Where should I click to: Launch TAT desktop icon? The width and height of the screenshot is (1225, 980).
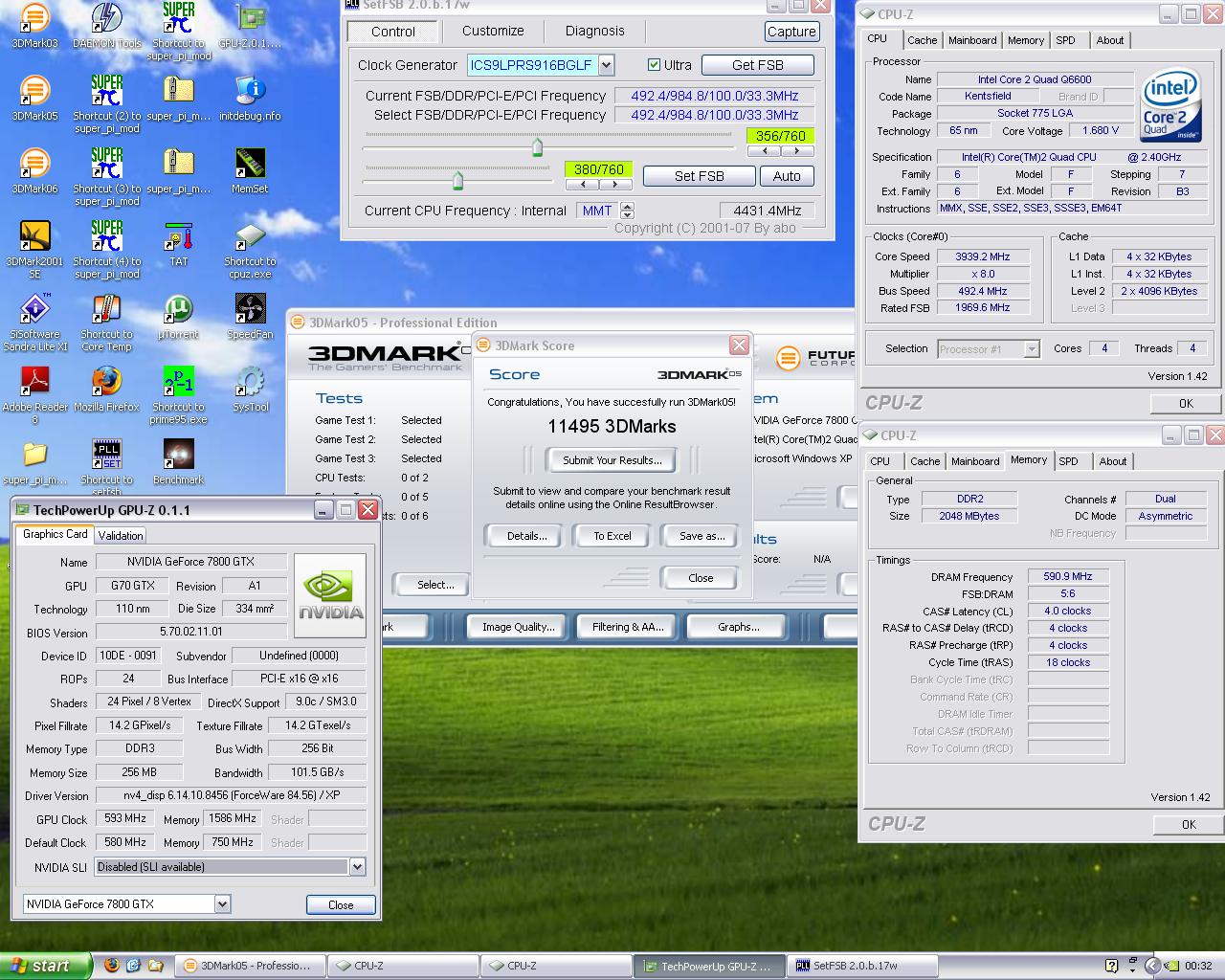pyautogui.click(x=178, y=244)
